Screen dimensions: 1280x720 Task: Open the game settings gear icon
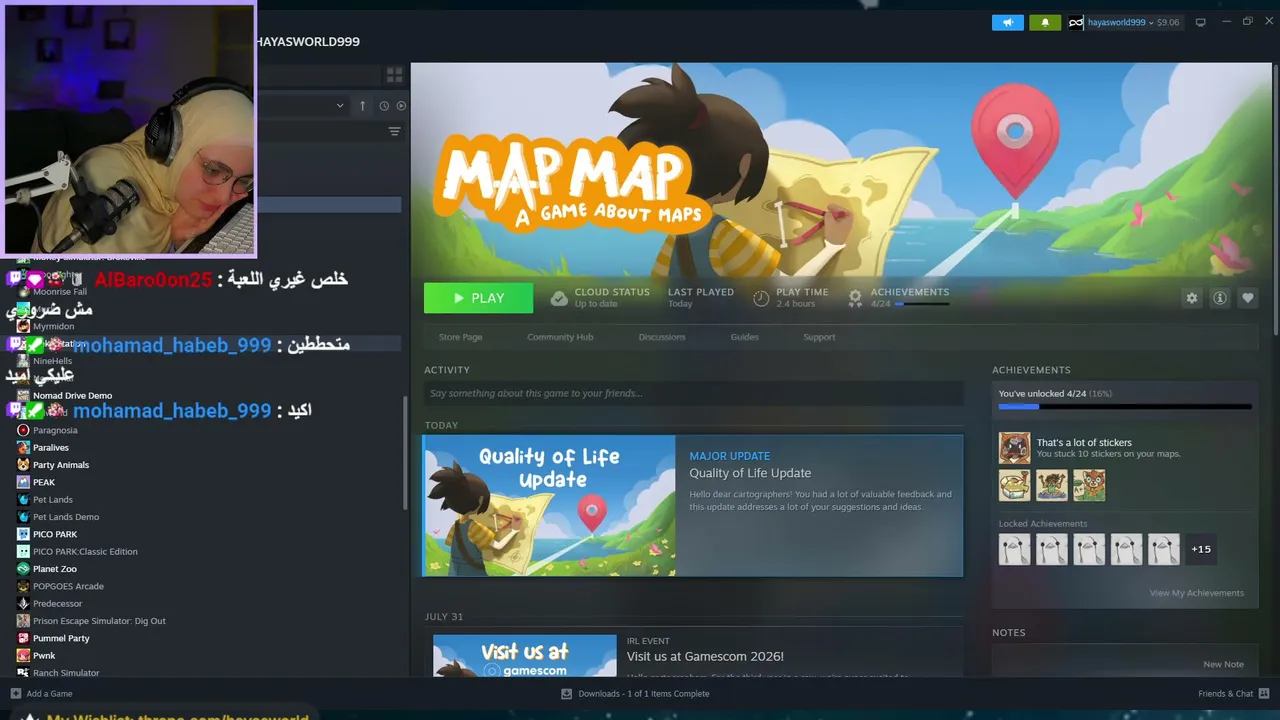(1191, 298)
